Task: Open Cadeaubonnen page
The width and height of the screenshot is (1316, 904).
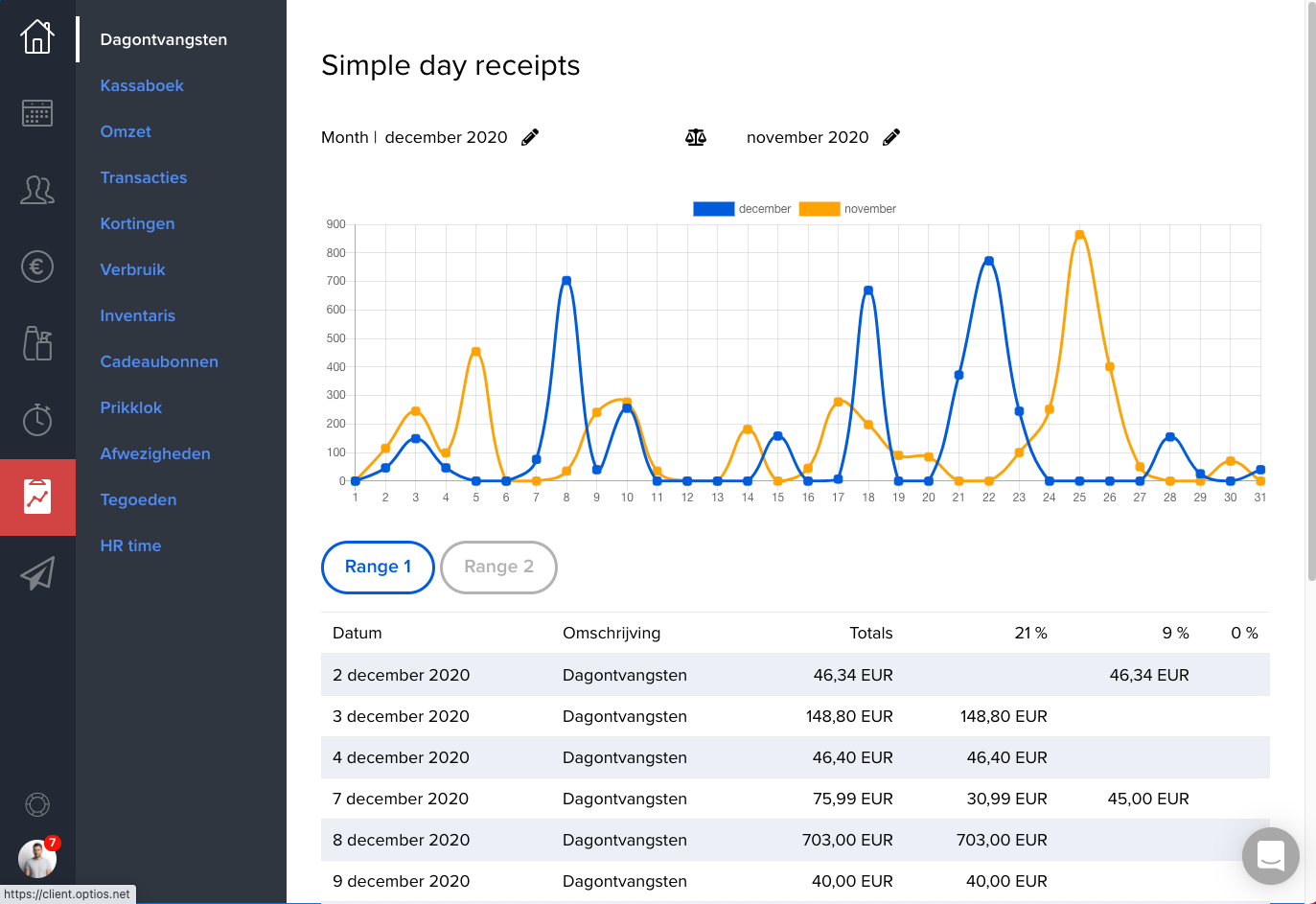Action: tap(159, 361)
